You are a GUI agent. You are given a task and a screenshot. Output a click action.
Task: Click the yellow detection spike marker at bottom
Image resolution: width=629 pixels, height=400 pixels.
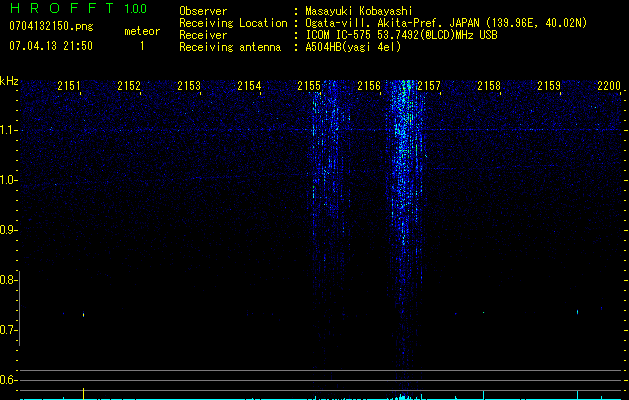tap(83, 394)
